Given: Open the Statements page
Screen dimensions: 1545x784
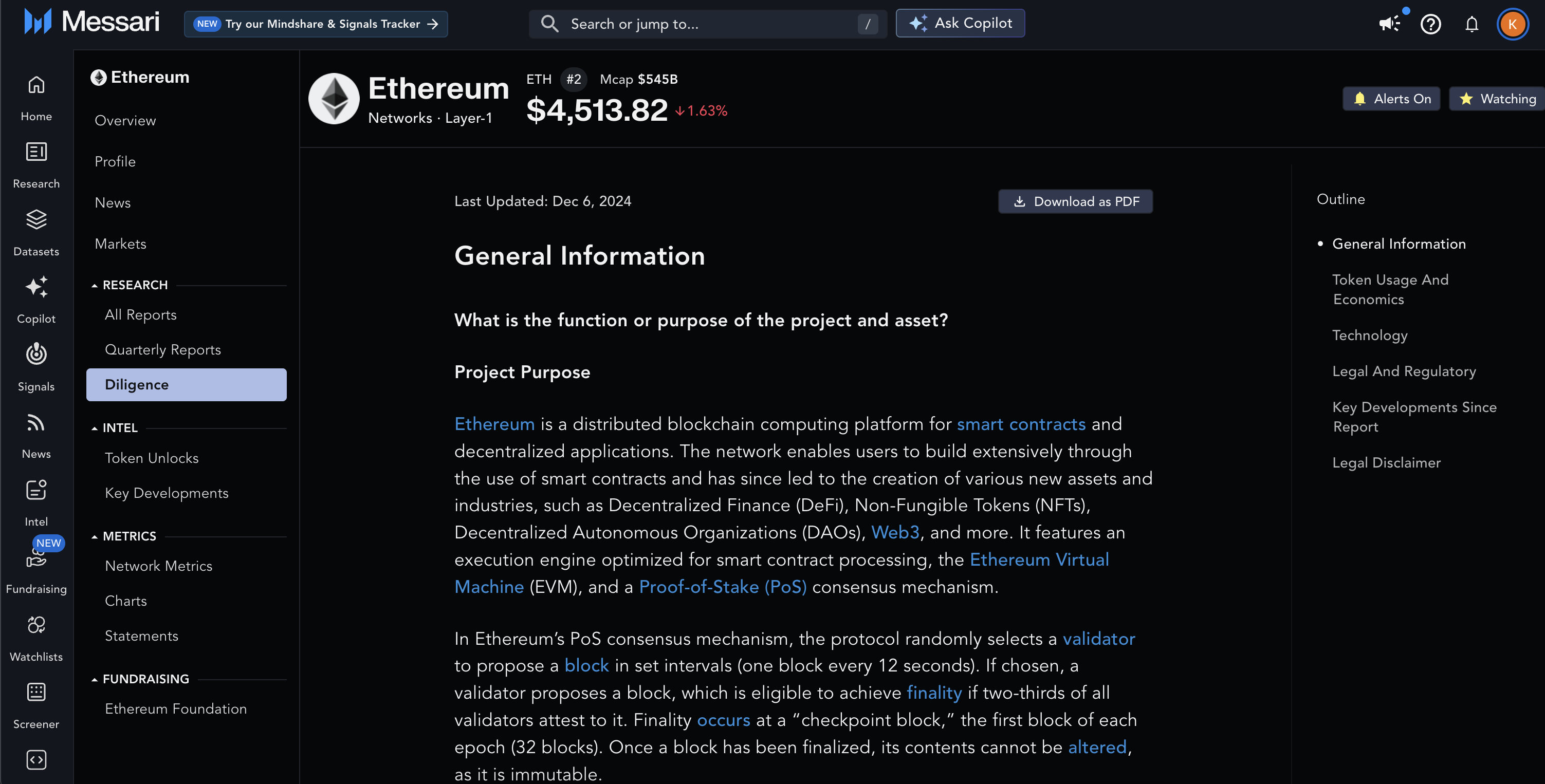Looking at the screenshot, I should [141, 636].
